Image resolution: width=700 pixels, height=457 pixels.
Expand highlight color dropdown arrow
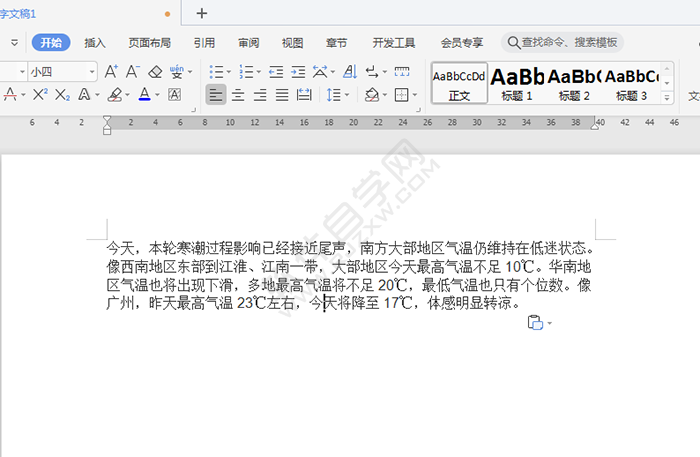pos(127,95)
